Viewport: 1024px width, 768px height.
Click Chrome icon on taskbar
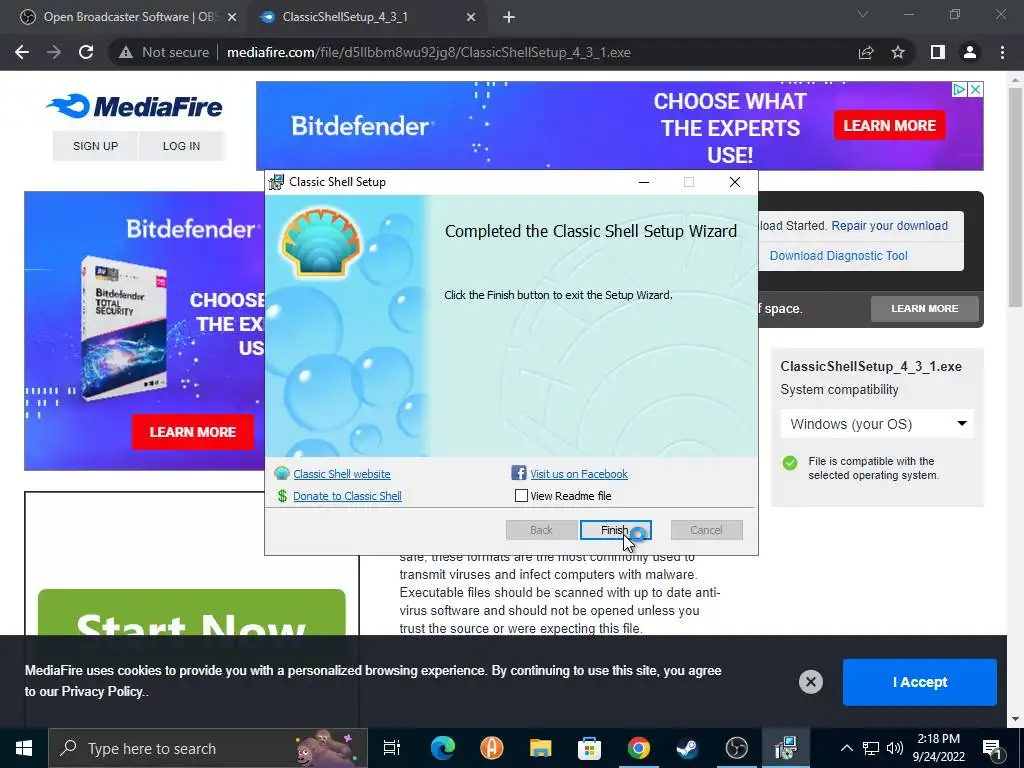639,748
